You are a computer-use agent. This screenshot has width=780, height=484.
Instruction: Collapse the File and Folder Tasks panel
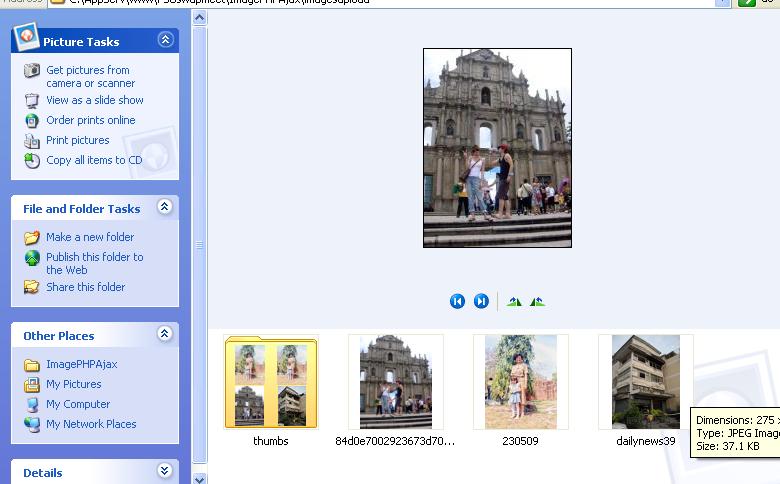tap(165, 206)
